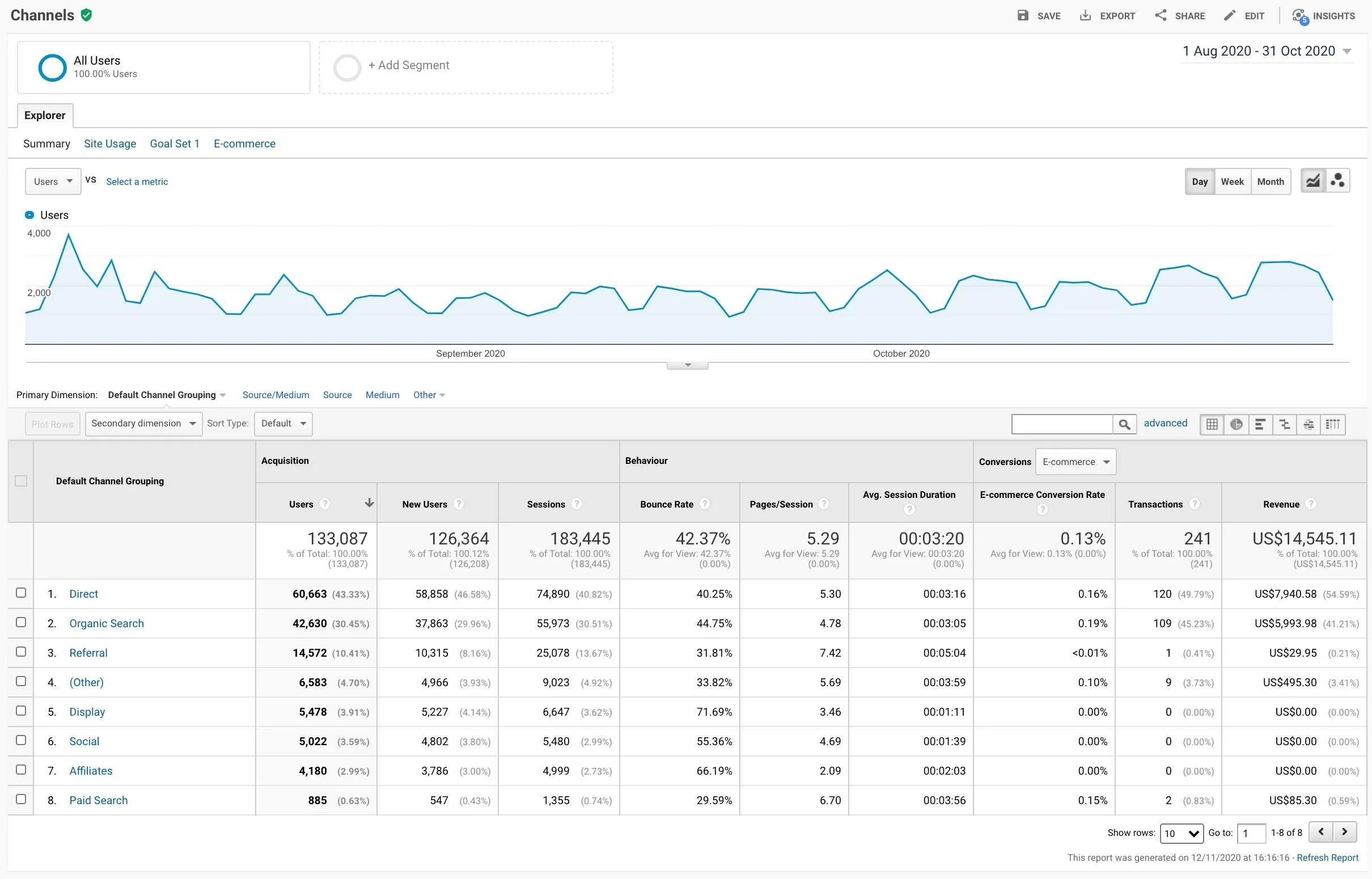Screen dimensions: 1372x879
Task: Tick the Paid Search row checkbox
Action: pyautogui.click(x=21, y=799)
